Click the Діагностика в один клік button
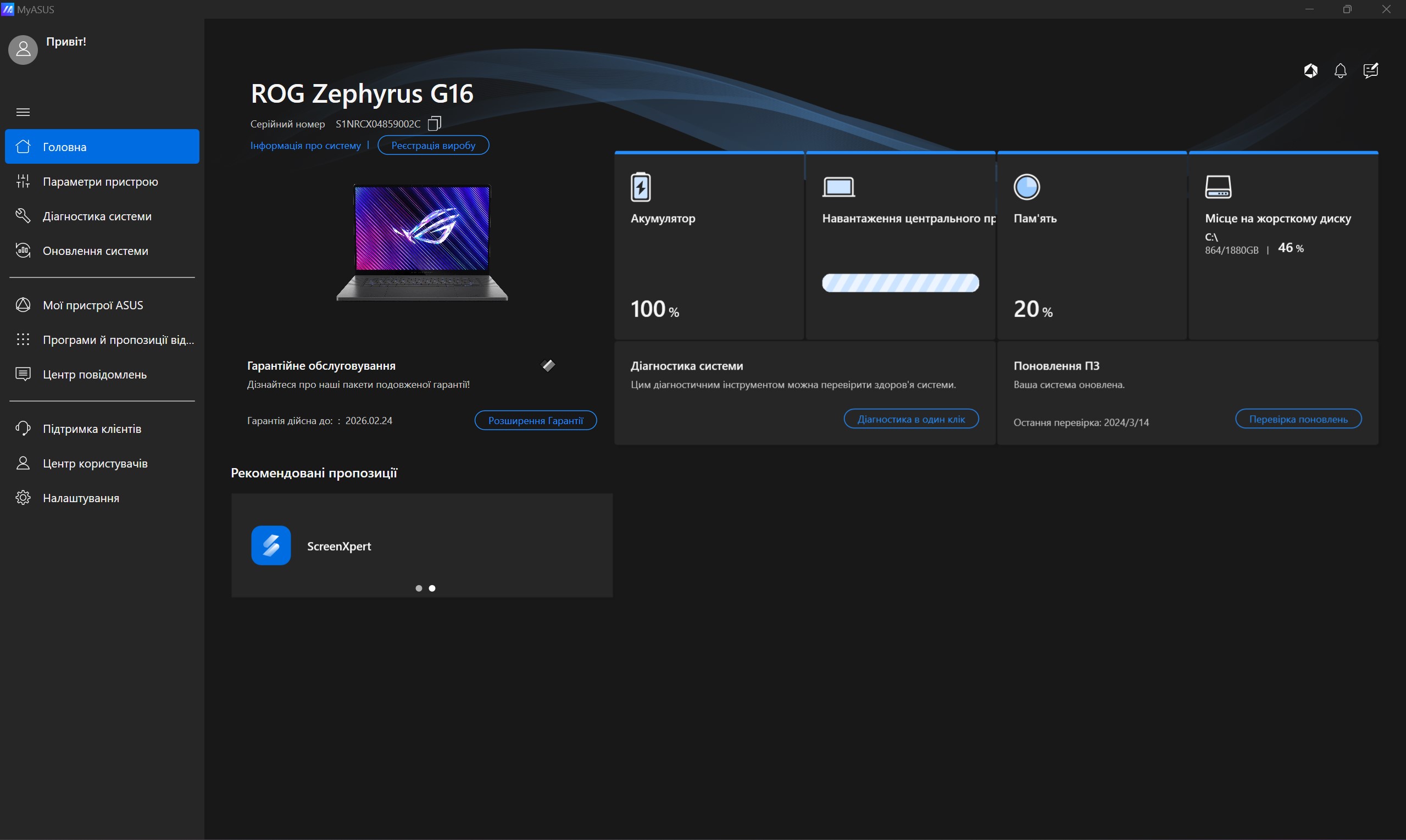The width and height of the screenshot is (1406, 840). pyautogui.click(x=911, y=419)
